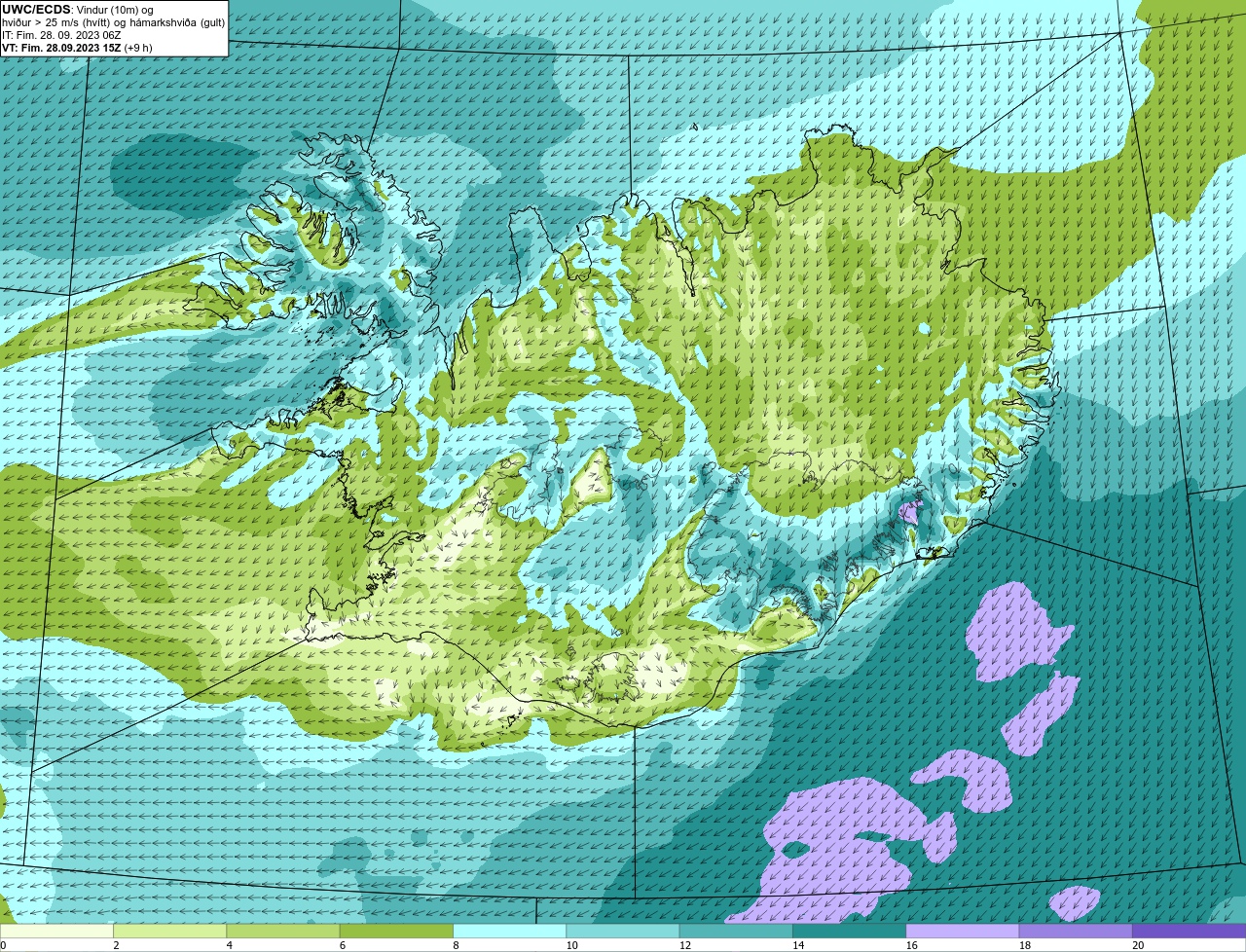Click the 'IT: Fim. 28. 09. 2023 06Z' line
Viewport: 1246px width, 952px height.
click(x=61, y=34)
